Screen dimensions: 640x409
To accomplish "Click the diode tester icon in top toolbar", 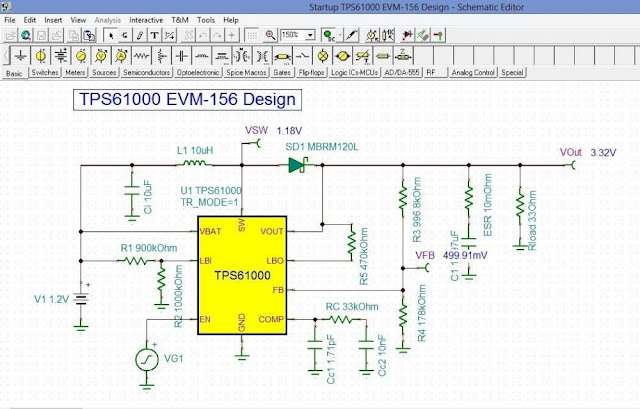I will pos(407,36).
